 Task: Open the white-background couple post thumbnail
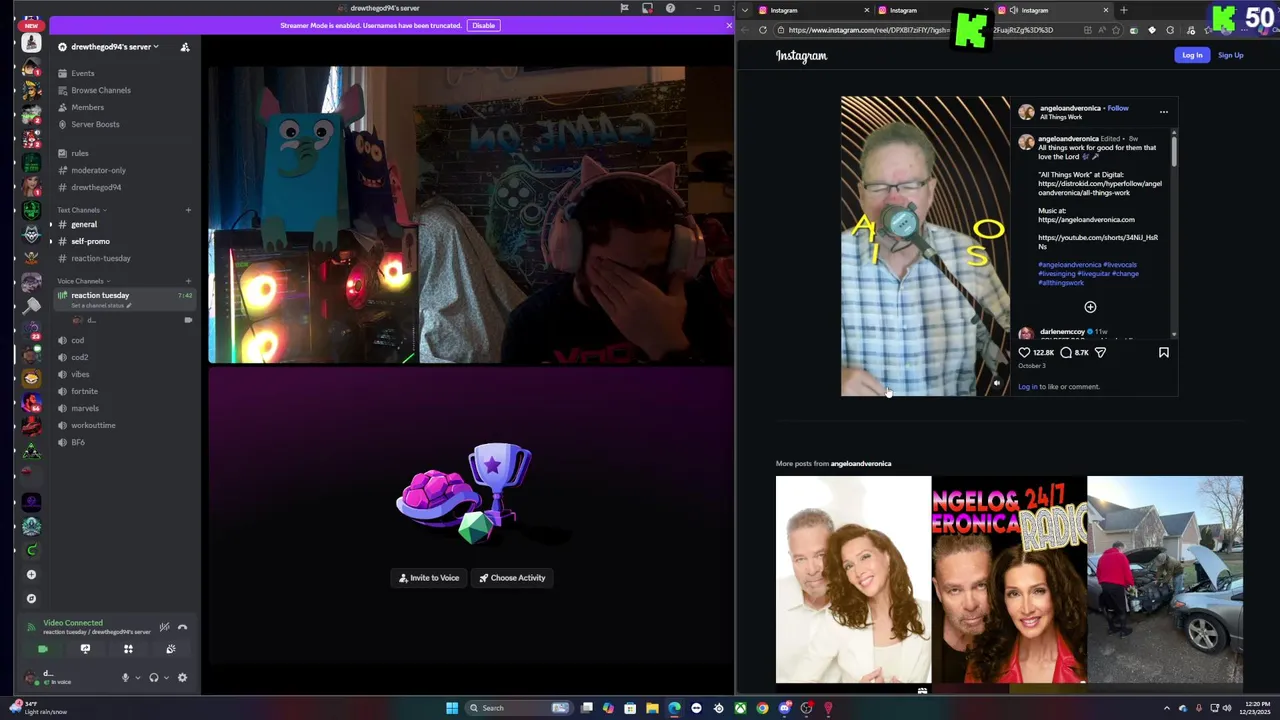point(853,579)
